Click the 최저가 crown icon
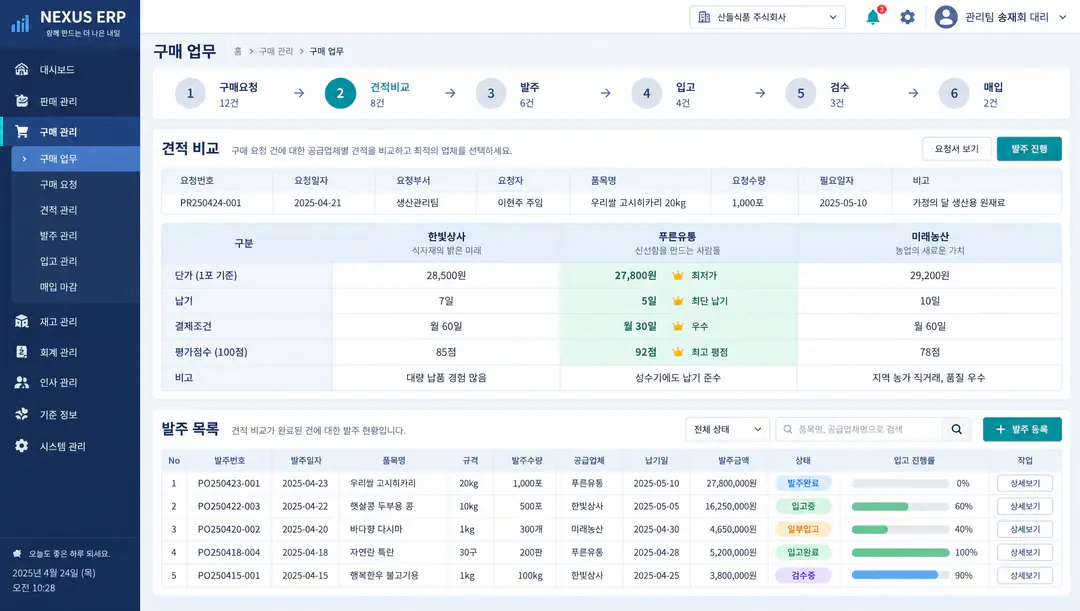Viewport: 1080px width, 611px height. click(x=678, y=276)
